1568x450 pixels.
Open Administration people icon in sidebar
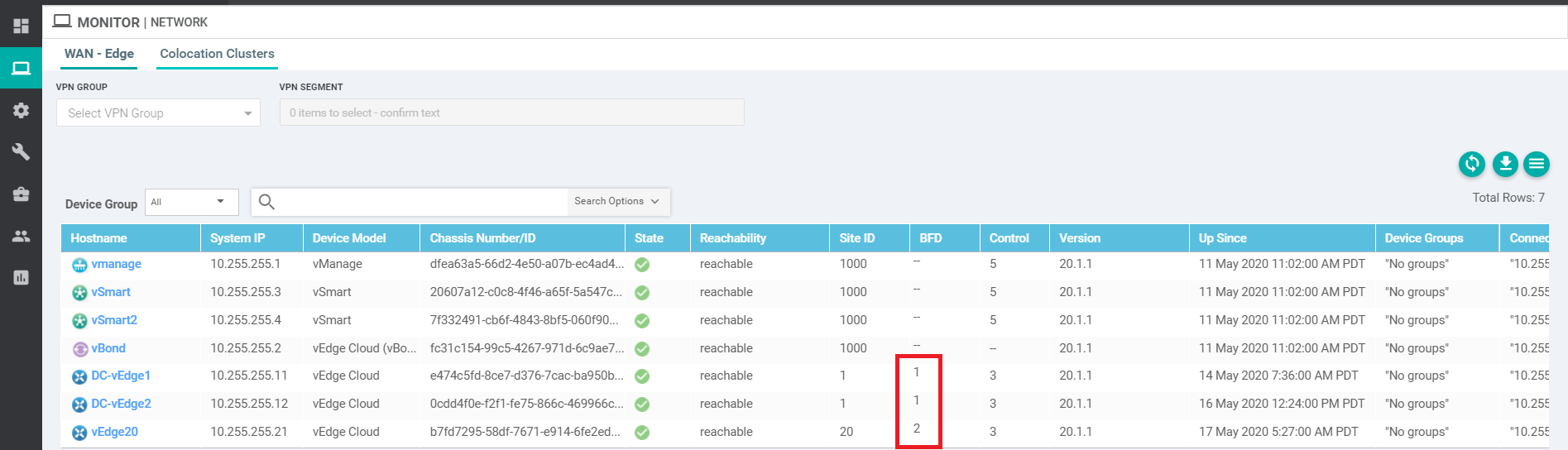(21, 237)
